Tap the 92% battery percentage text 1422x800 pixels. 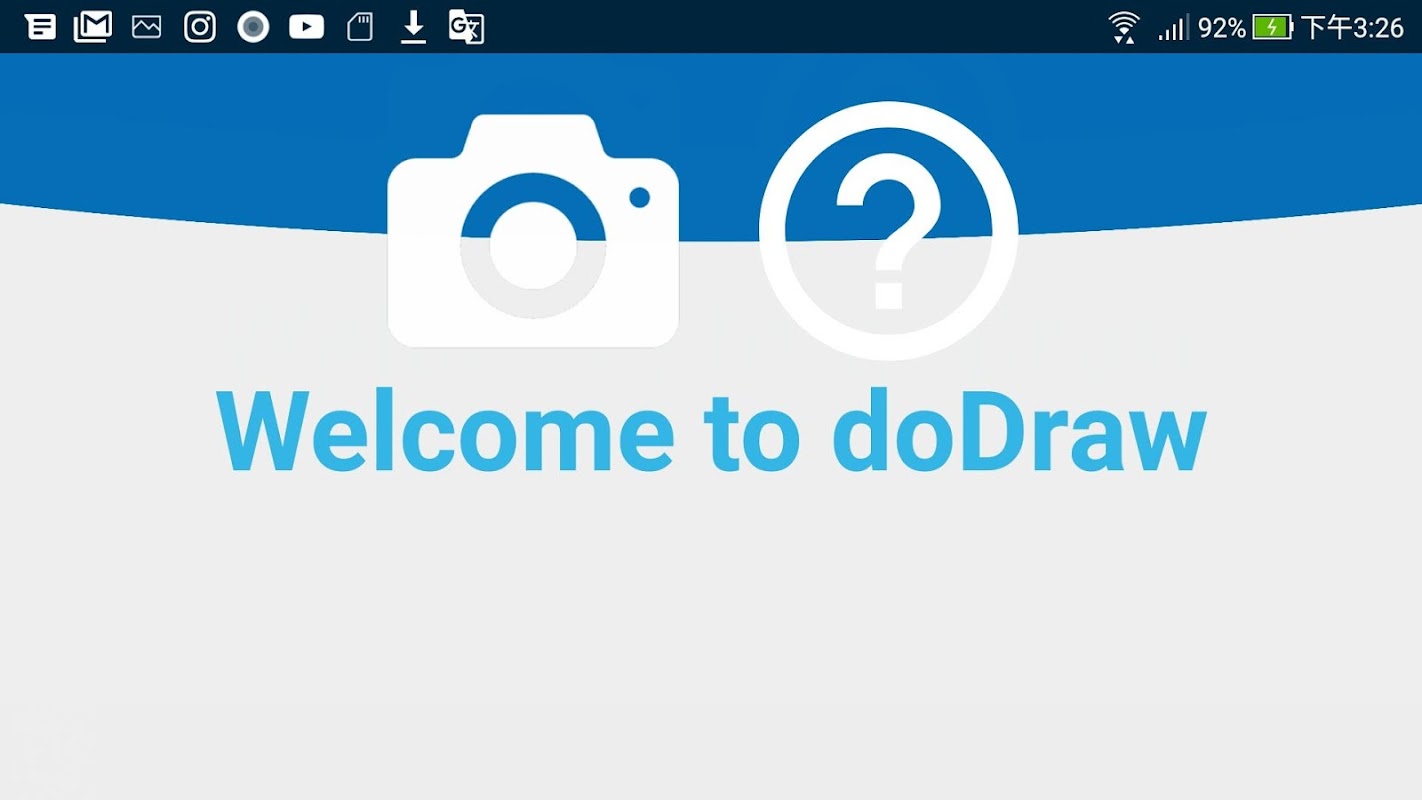click(x=1222, y=28)
